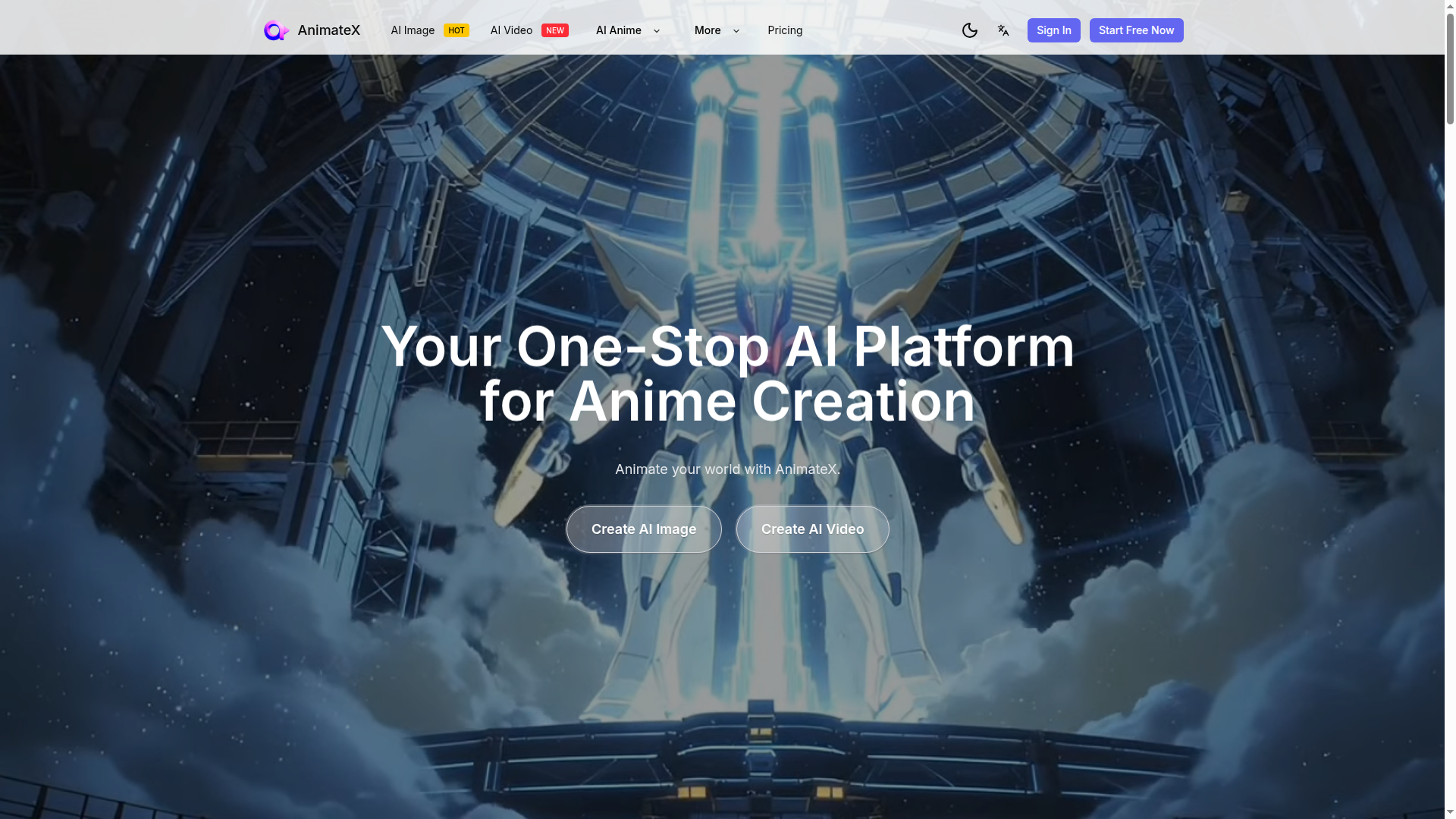Go to the Pricing page
1456x819 pixels.
(x=785, y=30)
